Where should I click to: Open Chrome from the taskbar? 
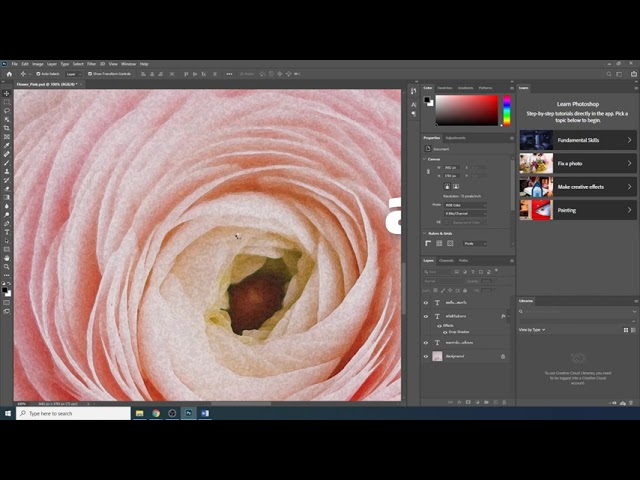pyautogui.click(x=156, y=413)
